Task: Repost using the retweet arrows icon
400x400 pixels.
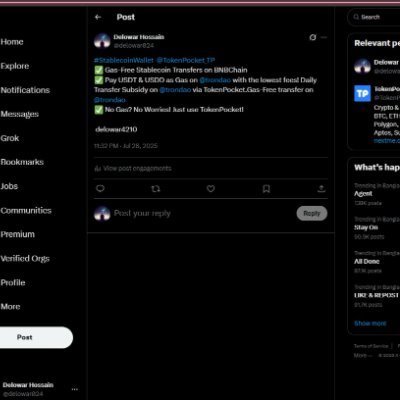Action: click(156, 189)
